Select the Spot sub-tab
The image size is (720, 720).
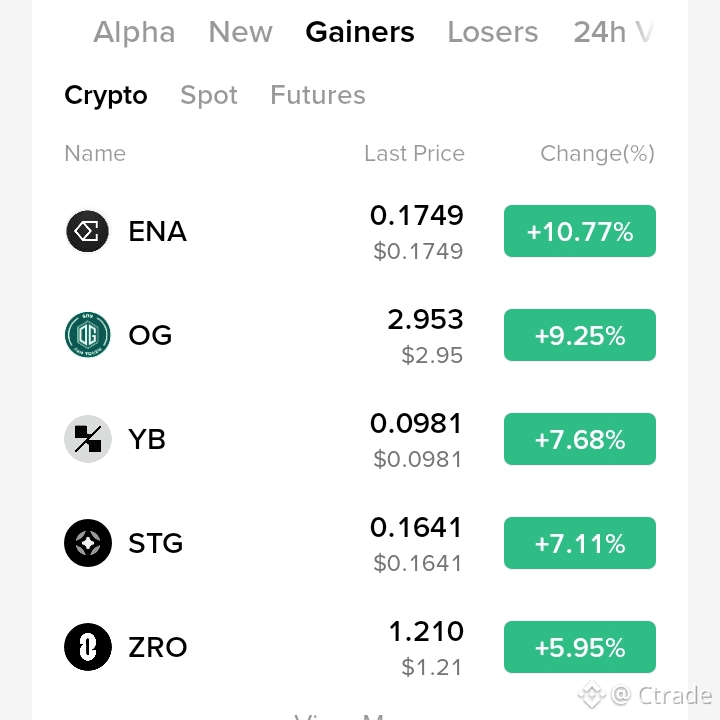(209, 96)
